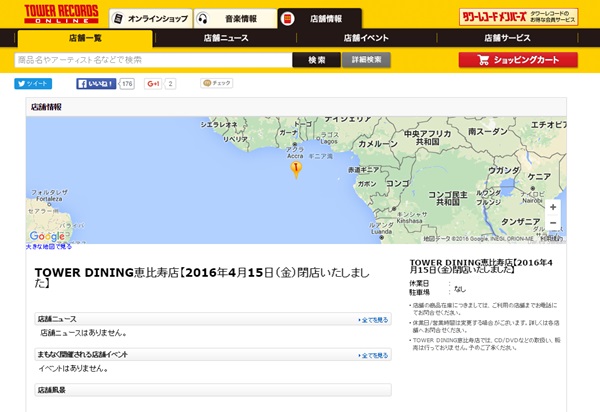Click 全てを見る link in 店舗イベント section
Screen dimensions: 600x412
[373, 355]
